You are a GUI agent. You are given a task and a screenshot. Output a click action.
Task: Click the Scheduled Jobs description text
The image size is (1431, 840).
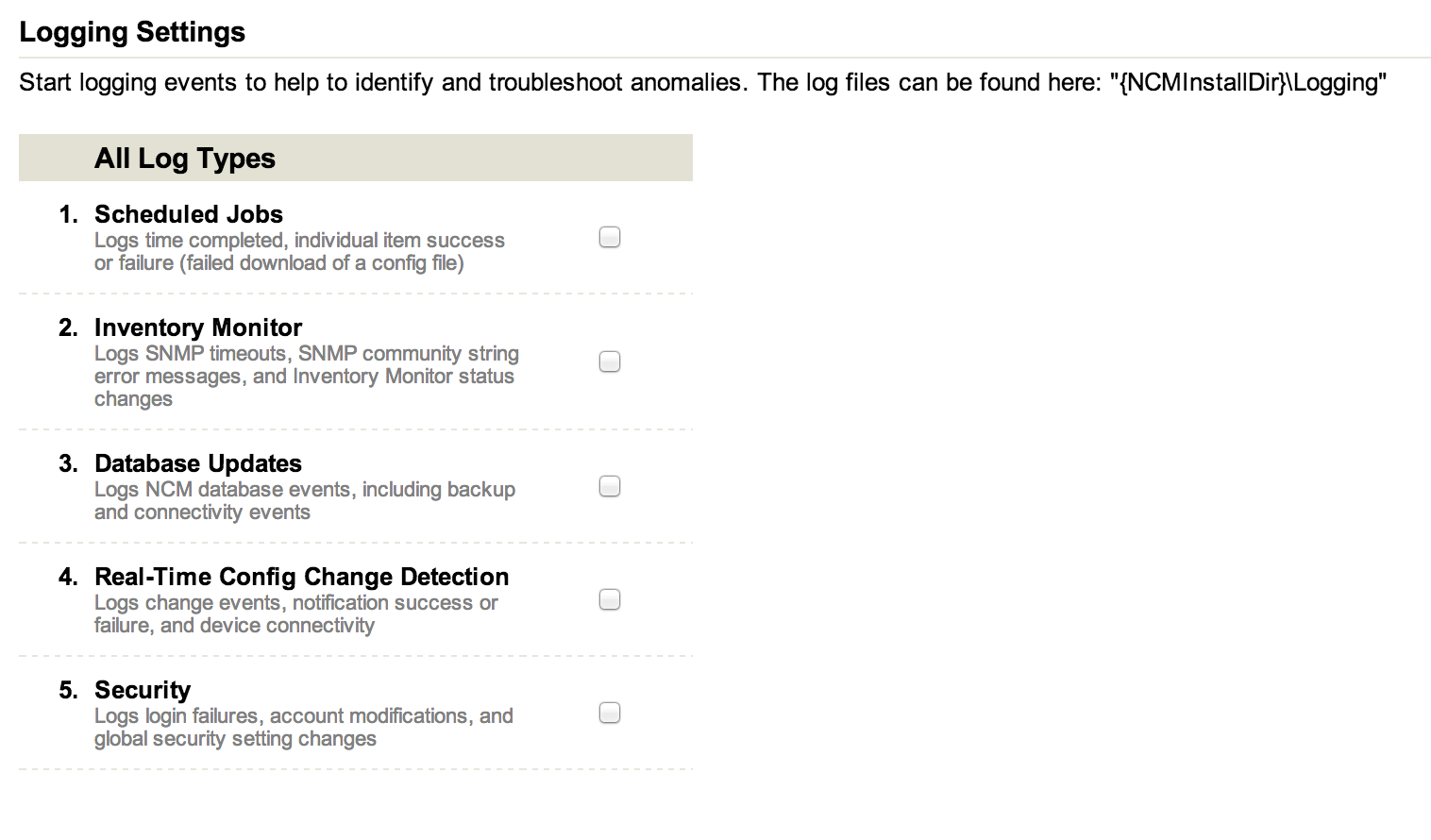pyautogui.click(x=299, y=252)
